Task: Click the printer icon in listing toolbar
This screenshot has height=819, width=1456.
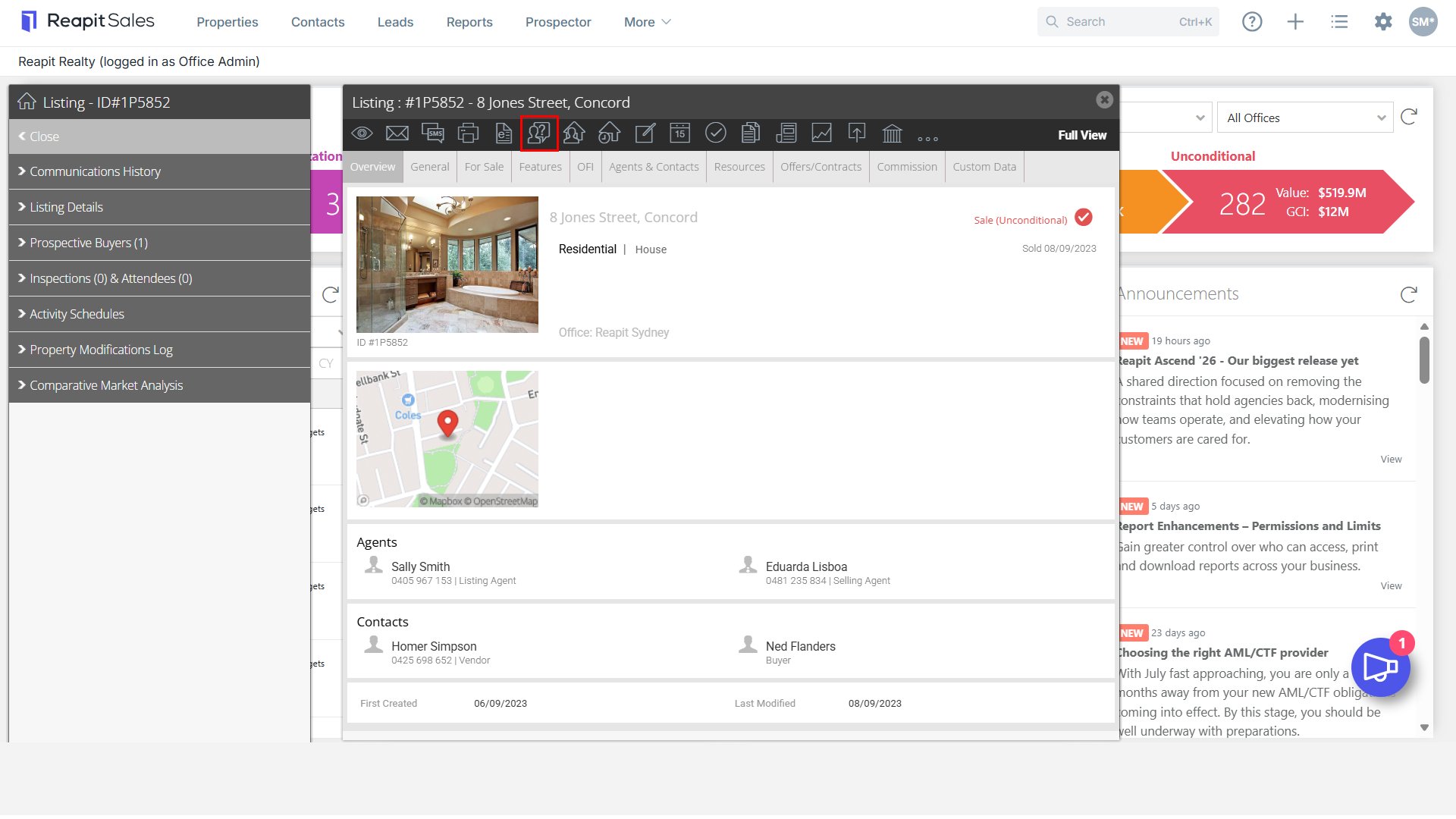Action: (469, 134)
